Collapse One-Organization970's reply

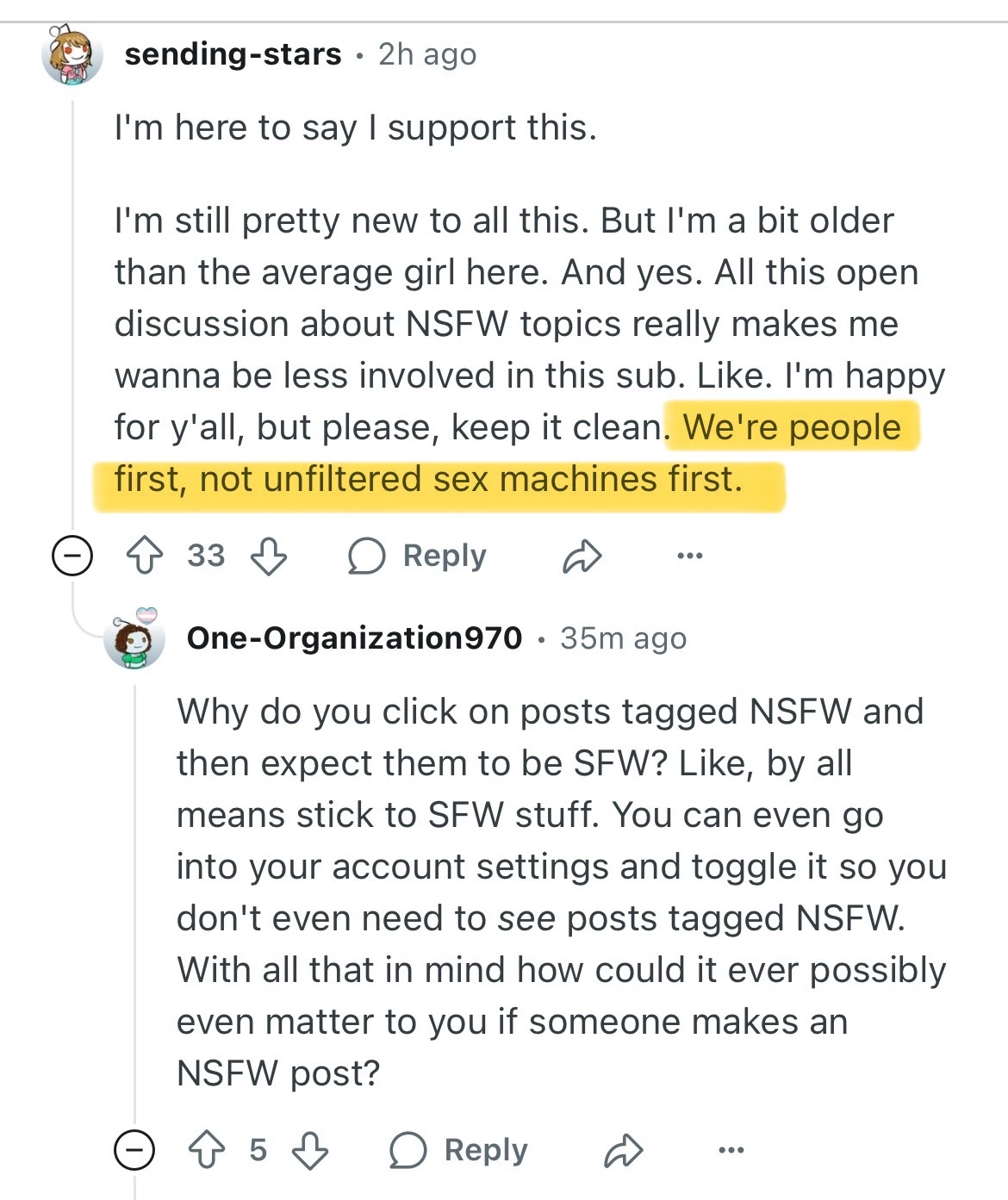134,1150
